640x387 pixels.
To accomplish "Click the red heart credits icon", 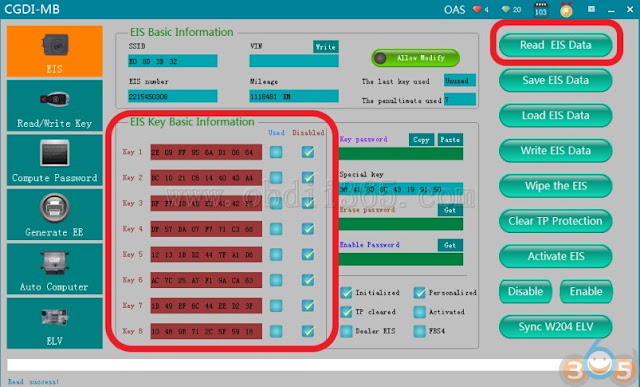I will pos(477,9).
